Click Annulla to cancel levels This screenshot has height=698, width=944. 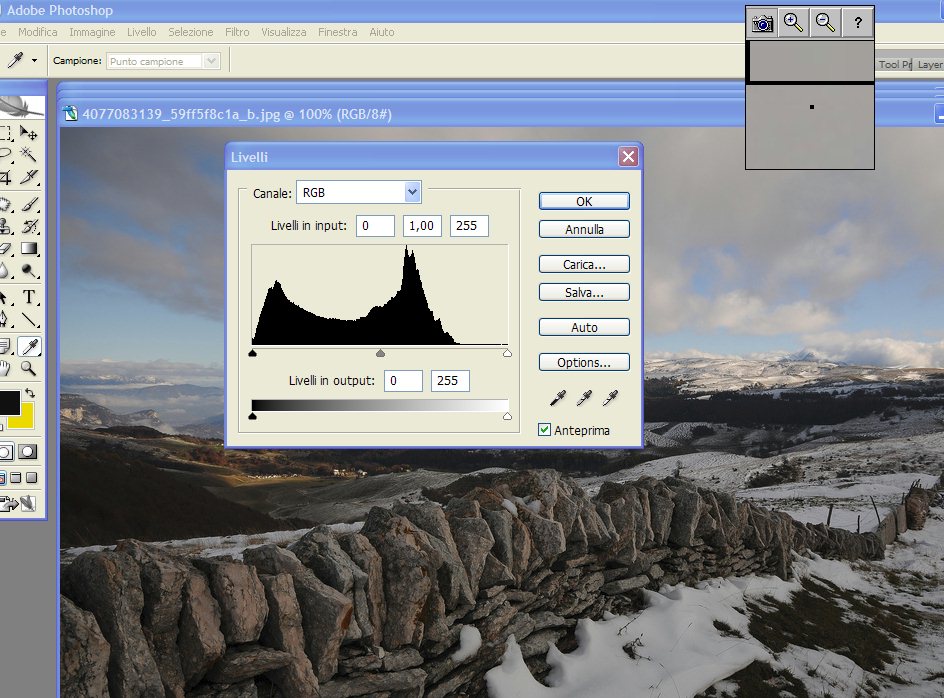point(584,229)
